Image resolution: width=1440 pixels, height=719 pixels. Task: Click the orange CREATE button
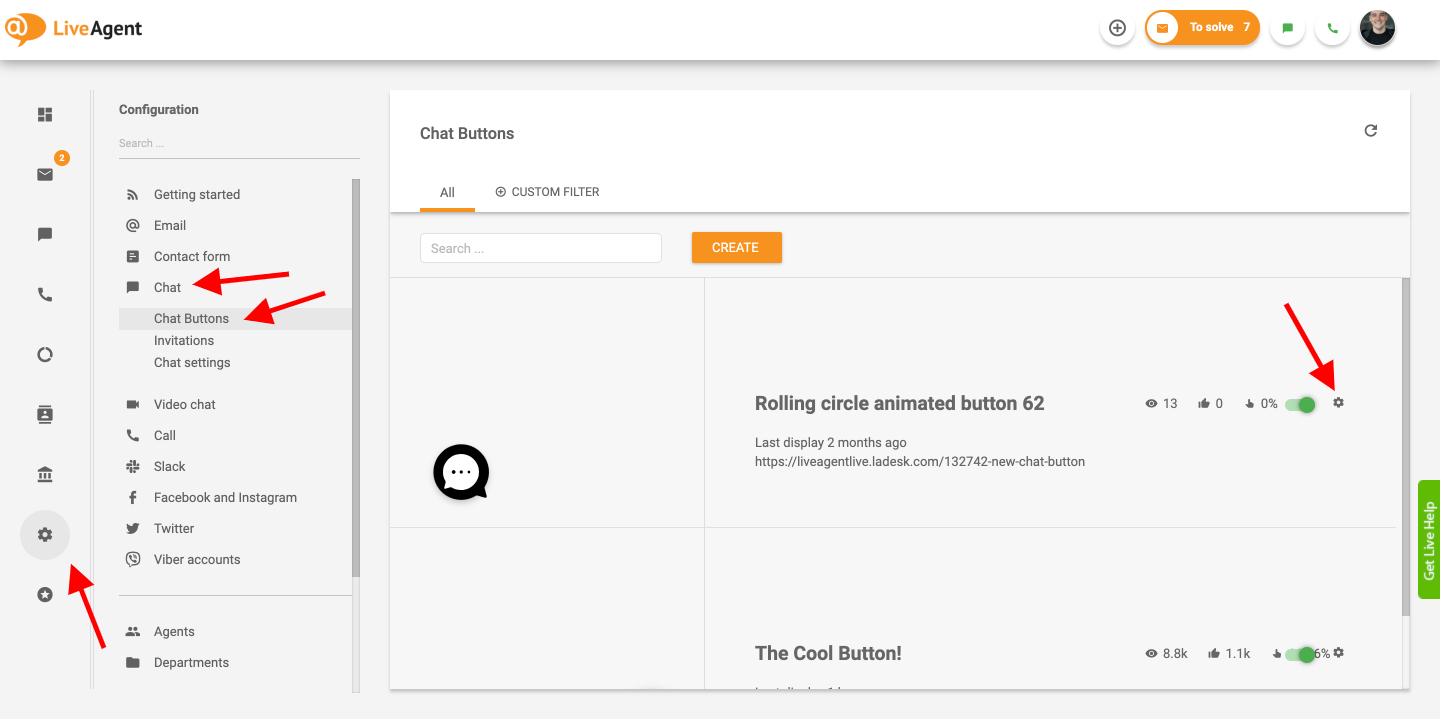pyautogui.click(x=736, y=248)
